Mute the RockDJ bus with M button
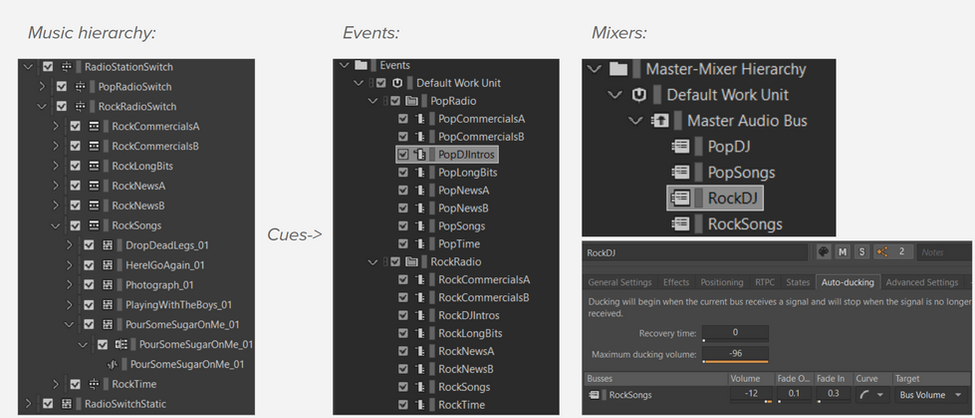975x418 pixels. [843, 252]
